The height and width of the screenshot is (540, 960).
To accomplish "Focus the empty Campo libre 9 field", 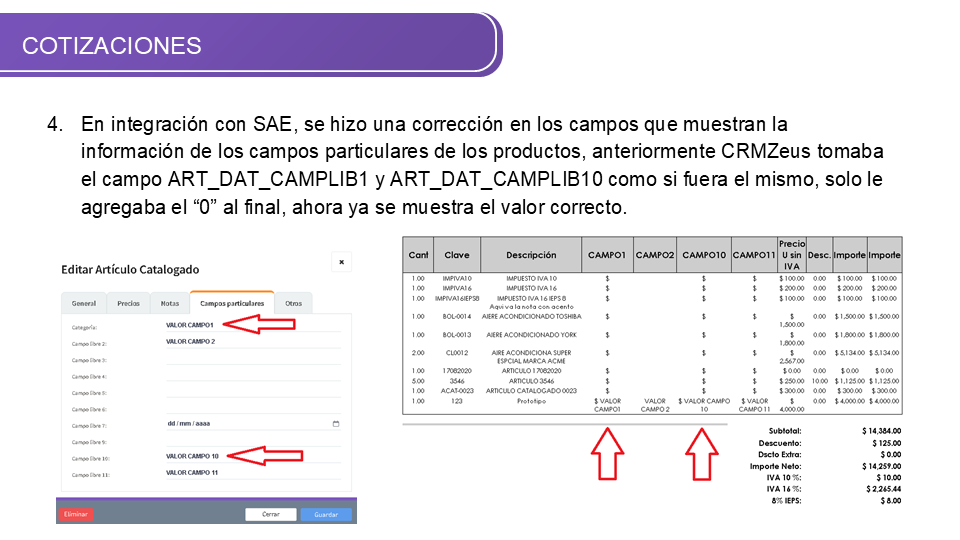I will pos(253,440).
